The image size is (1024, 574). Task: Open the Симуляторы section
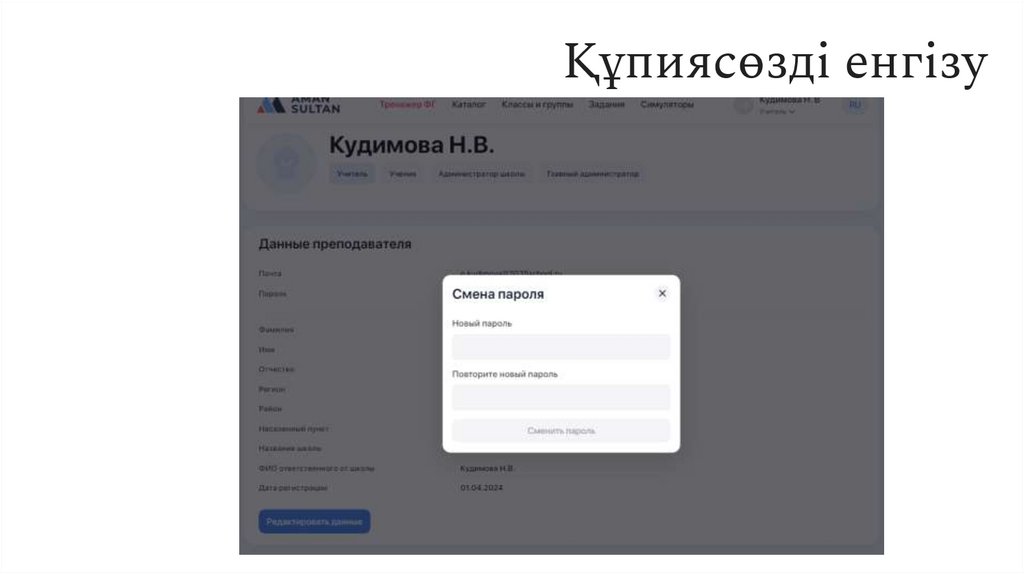click(667, 104)
